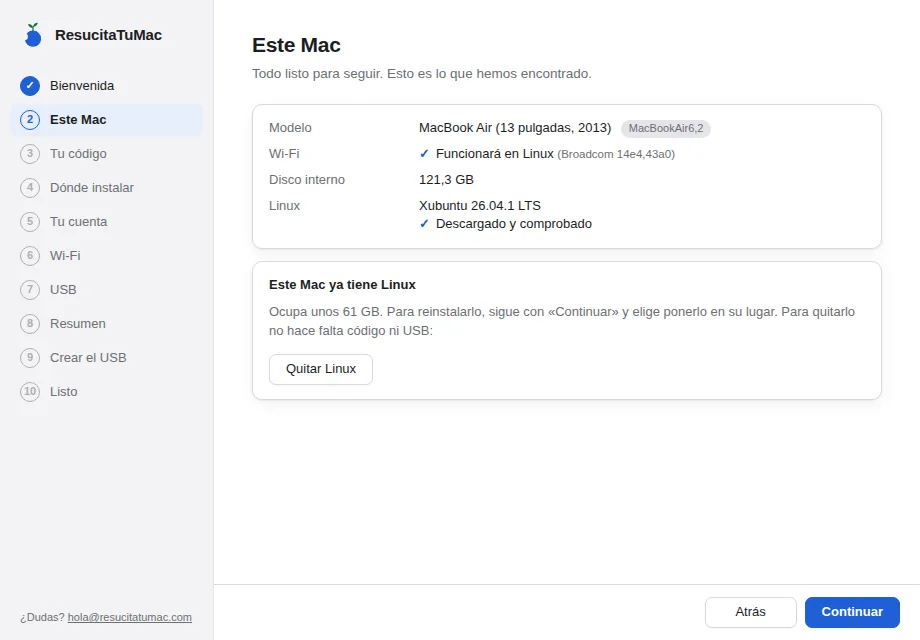Select the Este Mac step label
Screen dimensions: 920x640
78,120
